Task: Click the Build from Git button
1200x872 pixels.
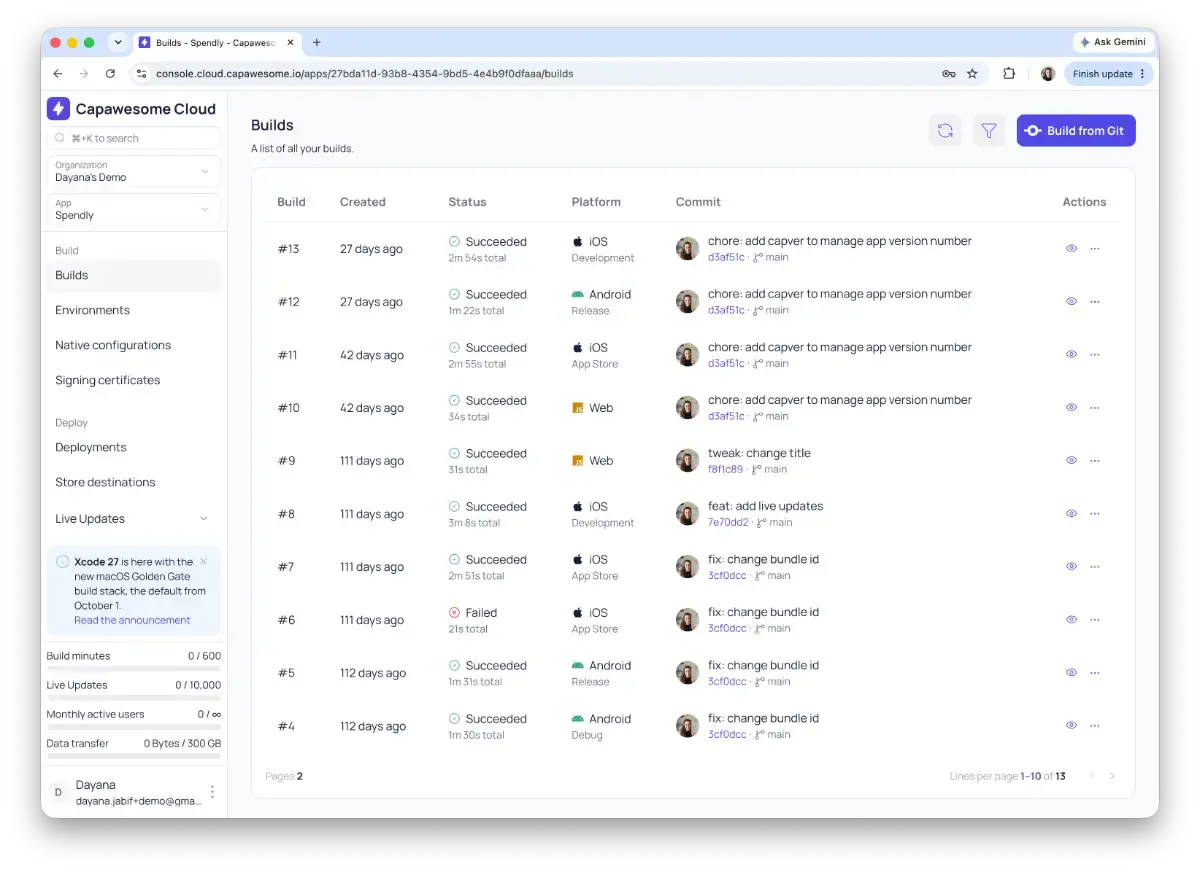Action: [x=1076, y=131]
